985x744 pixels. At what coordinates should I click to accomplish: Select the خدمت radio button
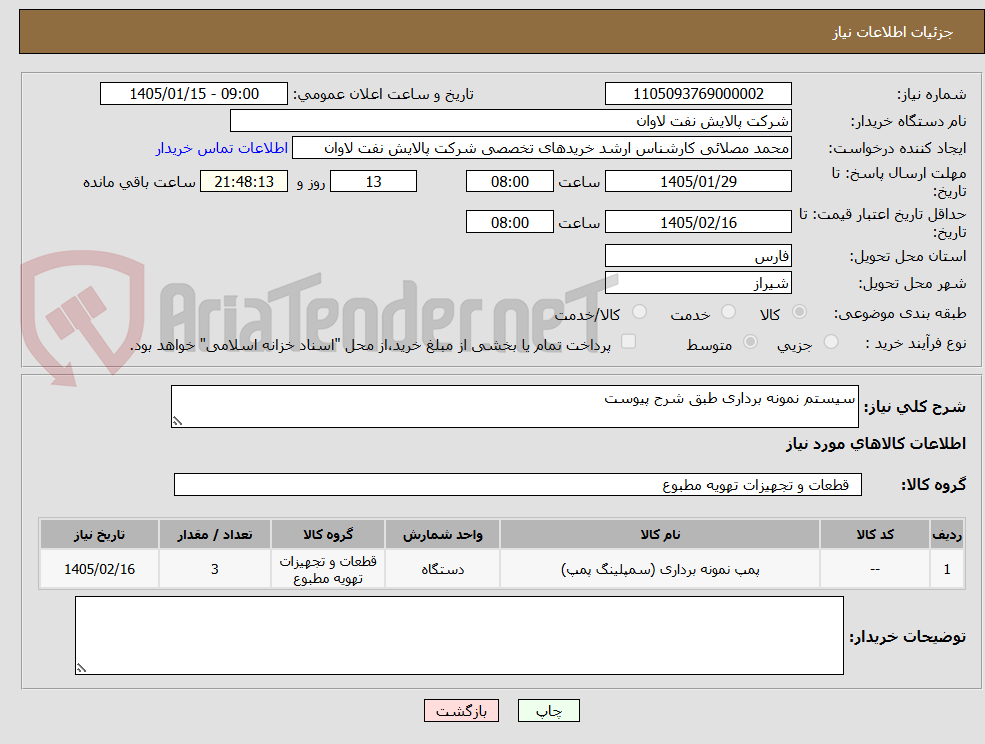[x=728, y=312]
